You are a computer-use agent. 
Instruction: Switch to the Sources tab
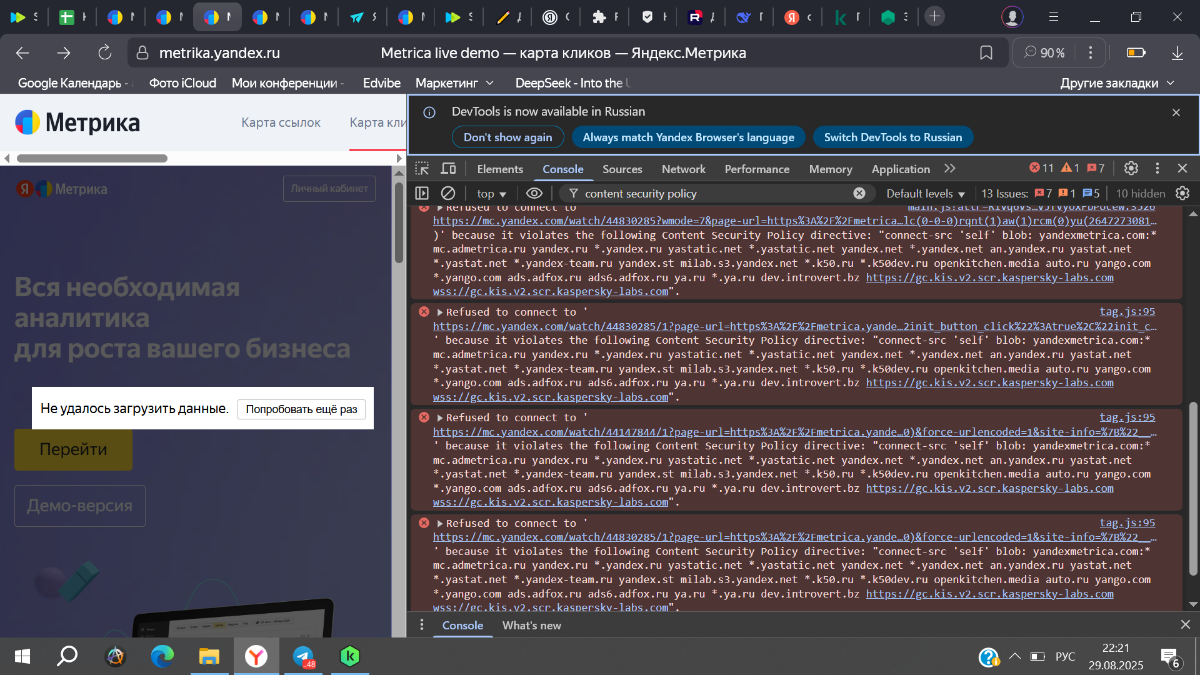pyautogui.click(x=622, y=169)
